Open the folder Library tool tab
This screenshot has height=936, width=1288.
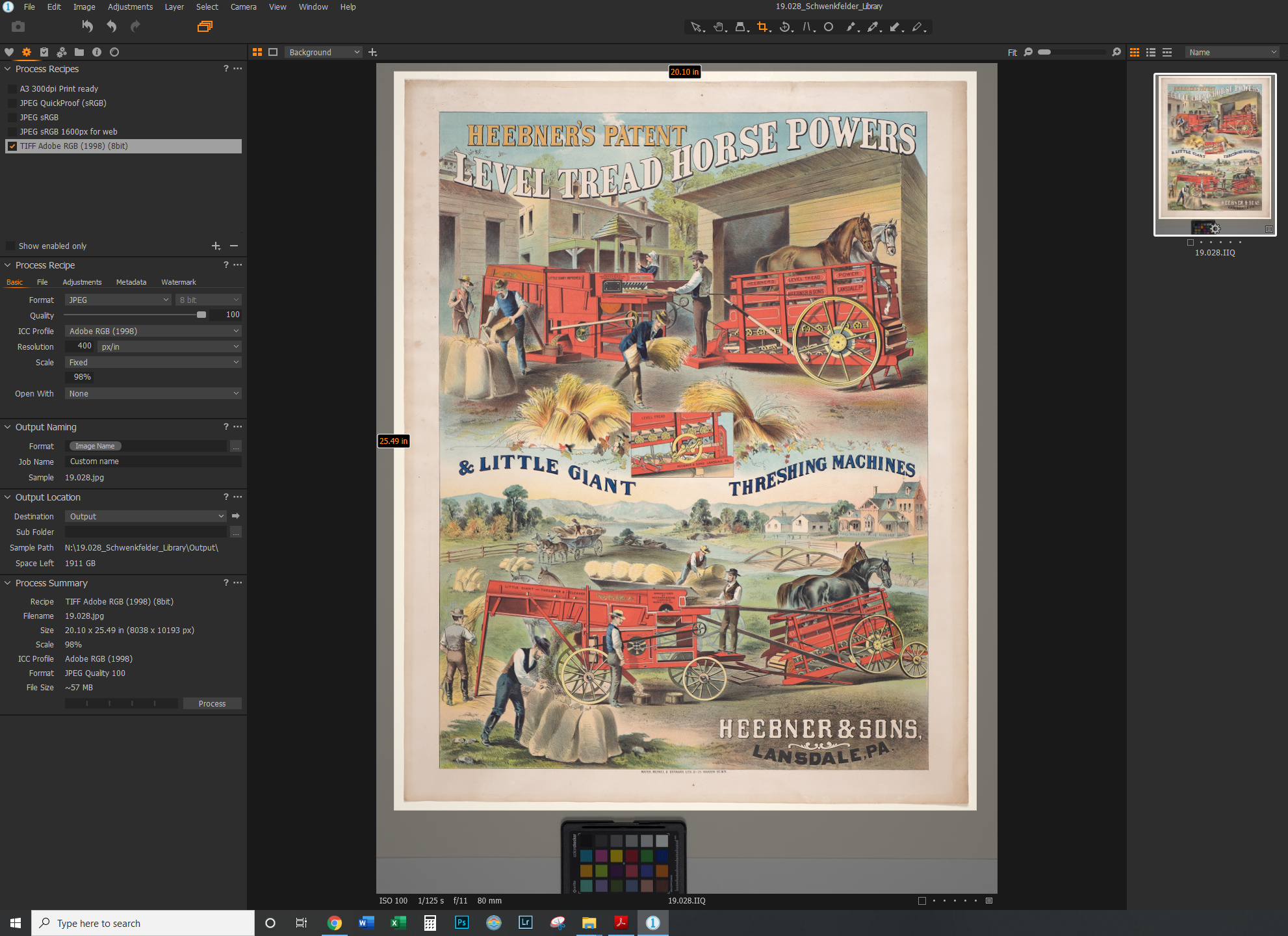pos(79,52)
